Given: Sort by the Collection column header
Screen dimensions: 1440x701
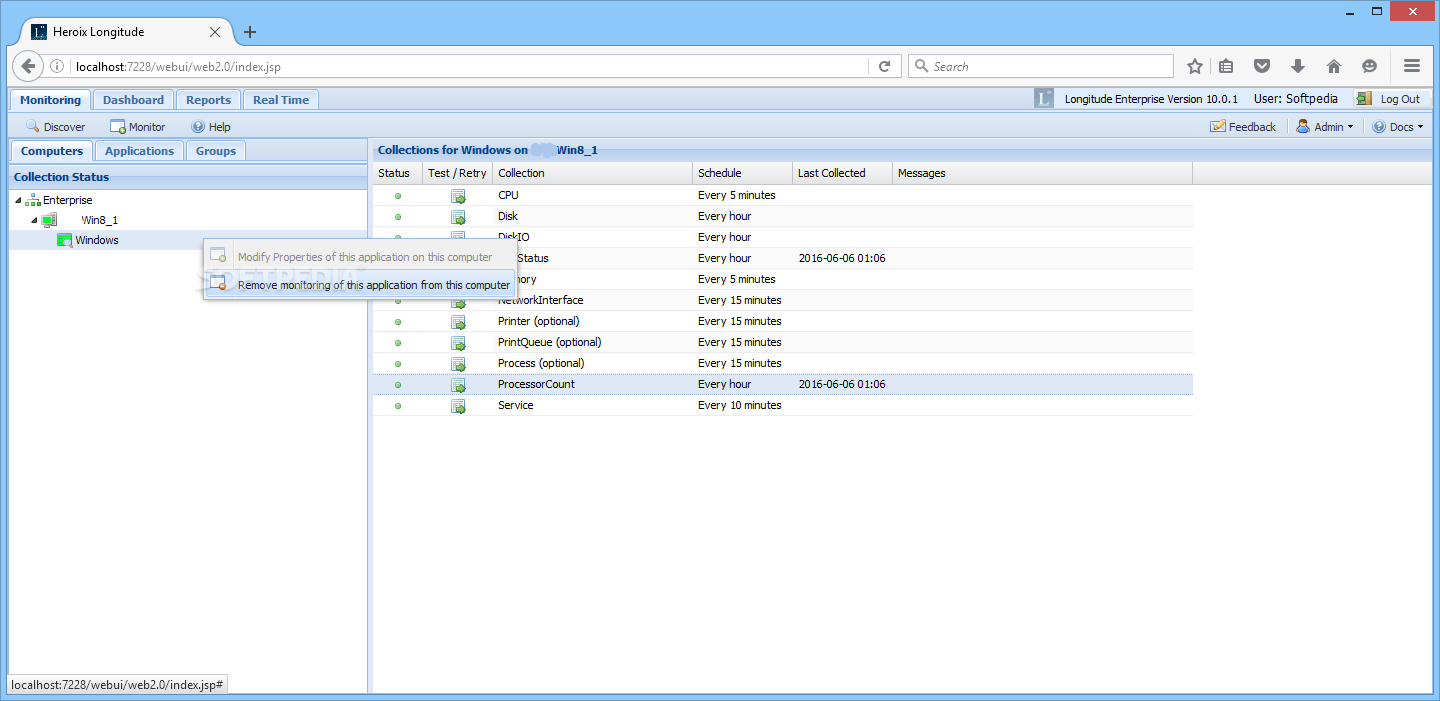Looking at the screenshot, I should point(592,173).
